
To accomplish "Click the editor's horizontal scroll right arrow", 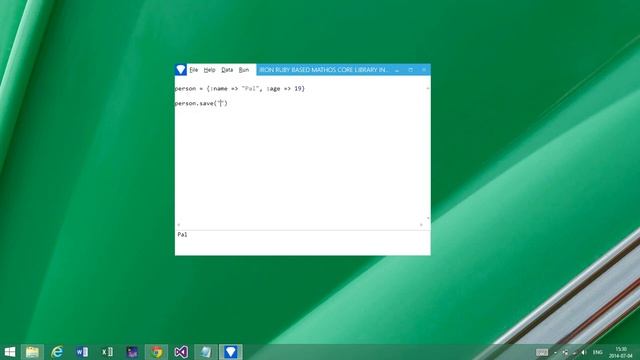I will [421, 224].
